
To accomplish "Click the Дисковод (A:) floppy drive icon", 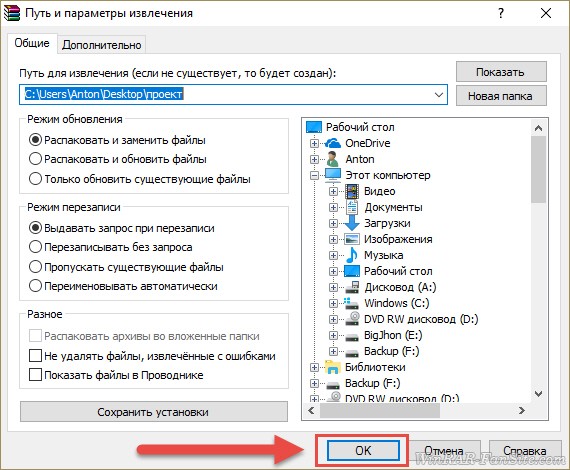I will coord(352,287).
